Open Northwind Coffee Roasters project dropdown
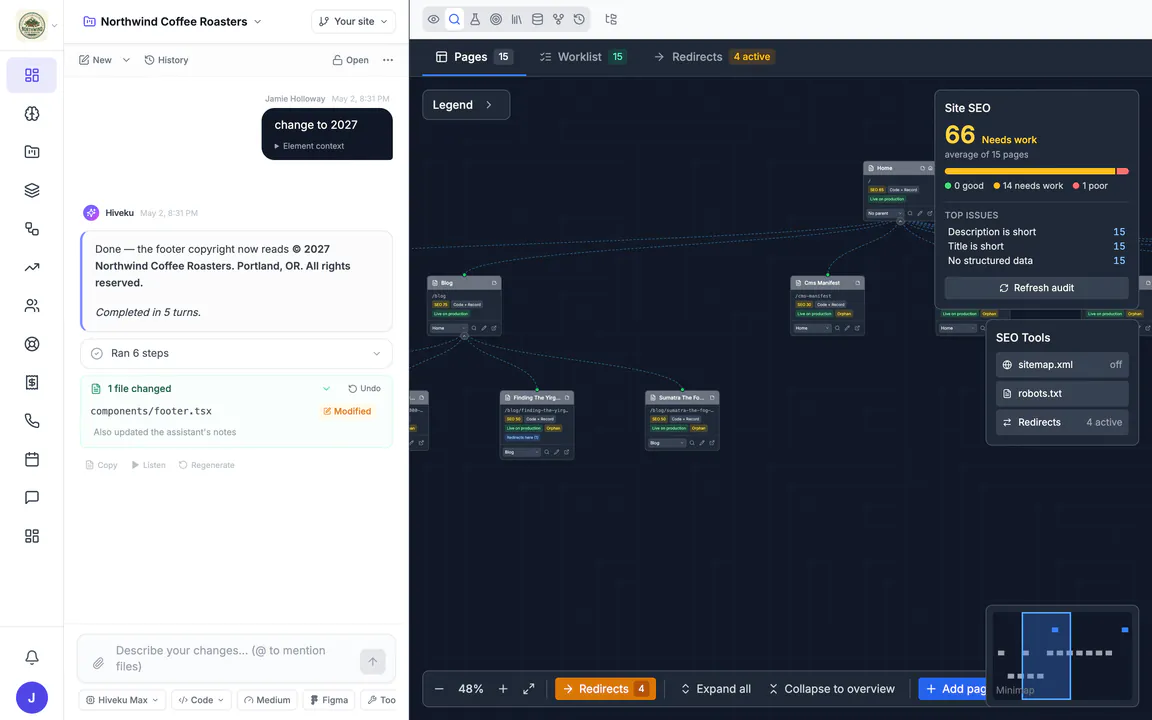Screen dimensions: 1152x720 (173, 22)
